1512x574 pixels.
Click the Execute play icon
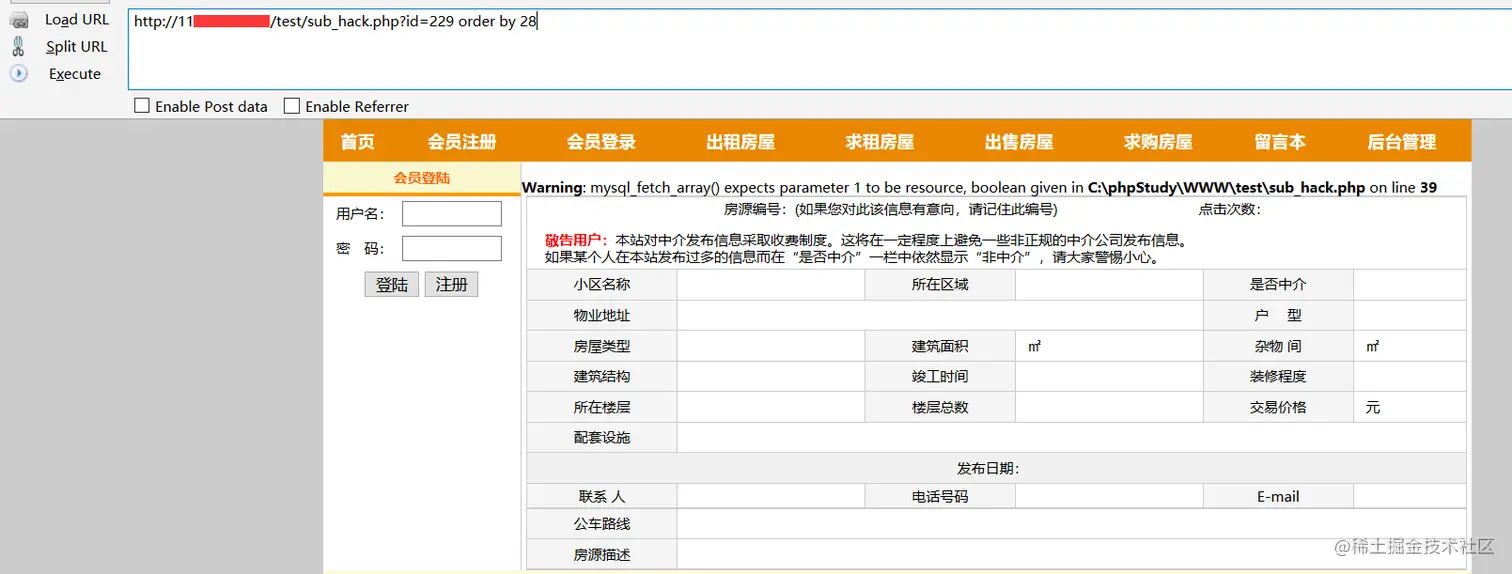coord(19,73)
